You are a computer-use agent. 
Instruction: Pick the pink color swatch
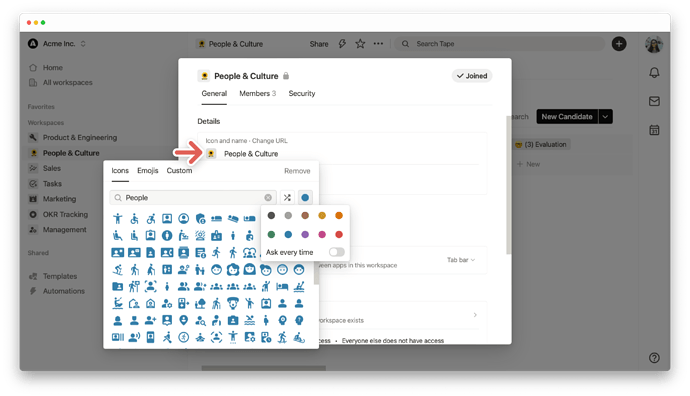coord(322,235)
